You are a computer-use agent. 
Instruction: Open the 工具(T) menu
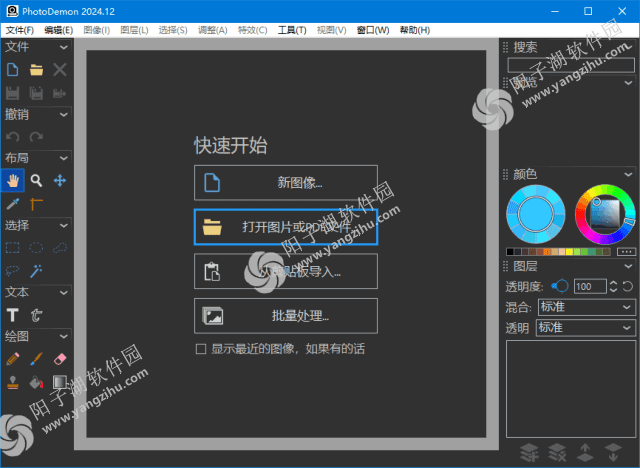(x=292, y=30)
